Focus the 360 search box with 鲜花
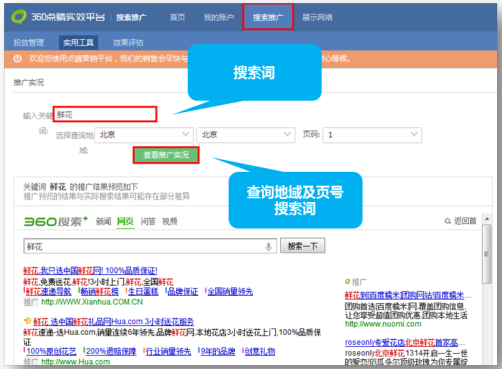Image resolution: width=502 pixels, height=369 pixels. (150, 246)
